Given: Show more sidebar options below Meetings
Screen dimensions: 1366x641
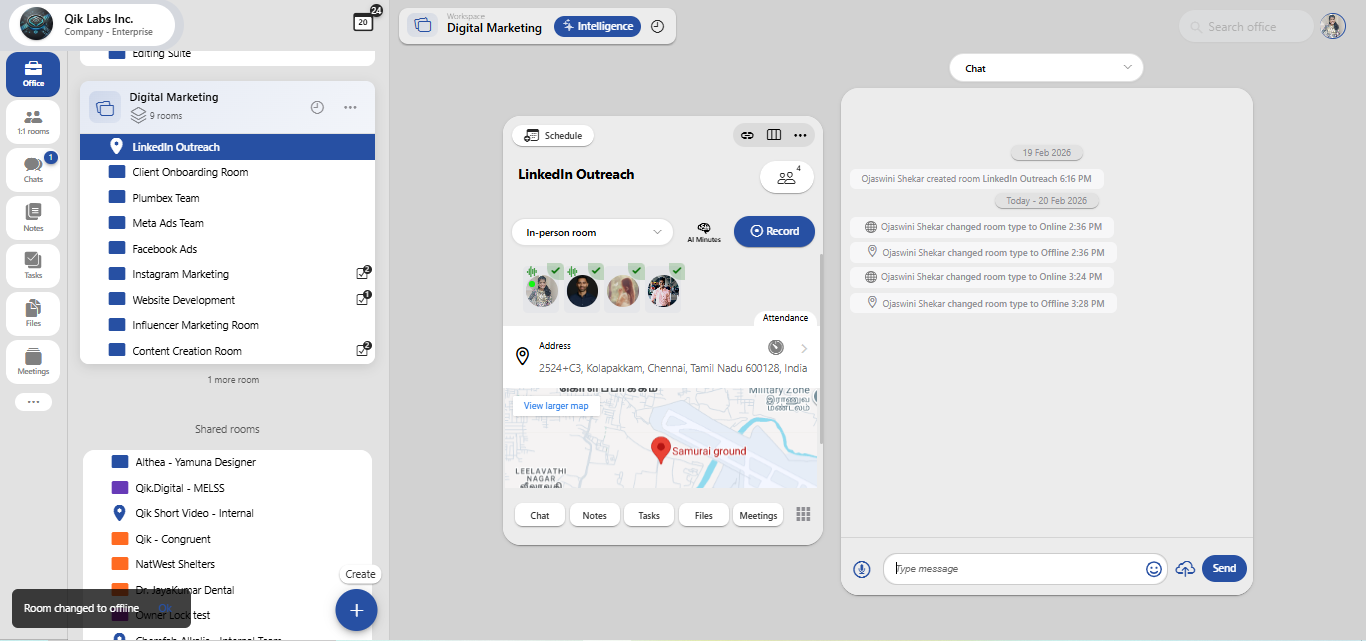Looking at the screenshot, I should tap(33, 402).
